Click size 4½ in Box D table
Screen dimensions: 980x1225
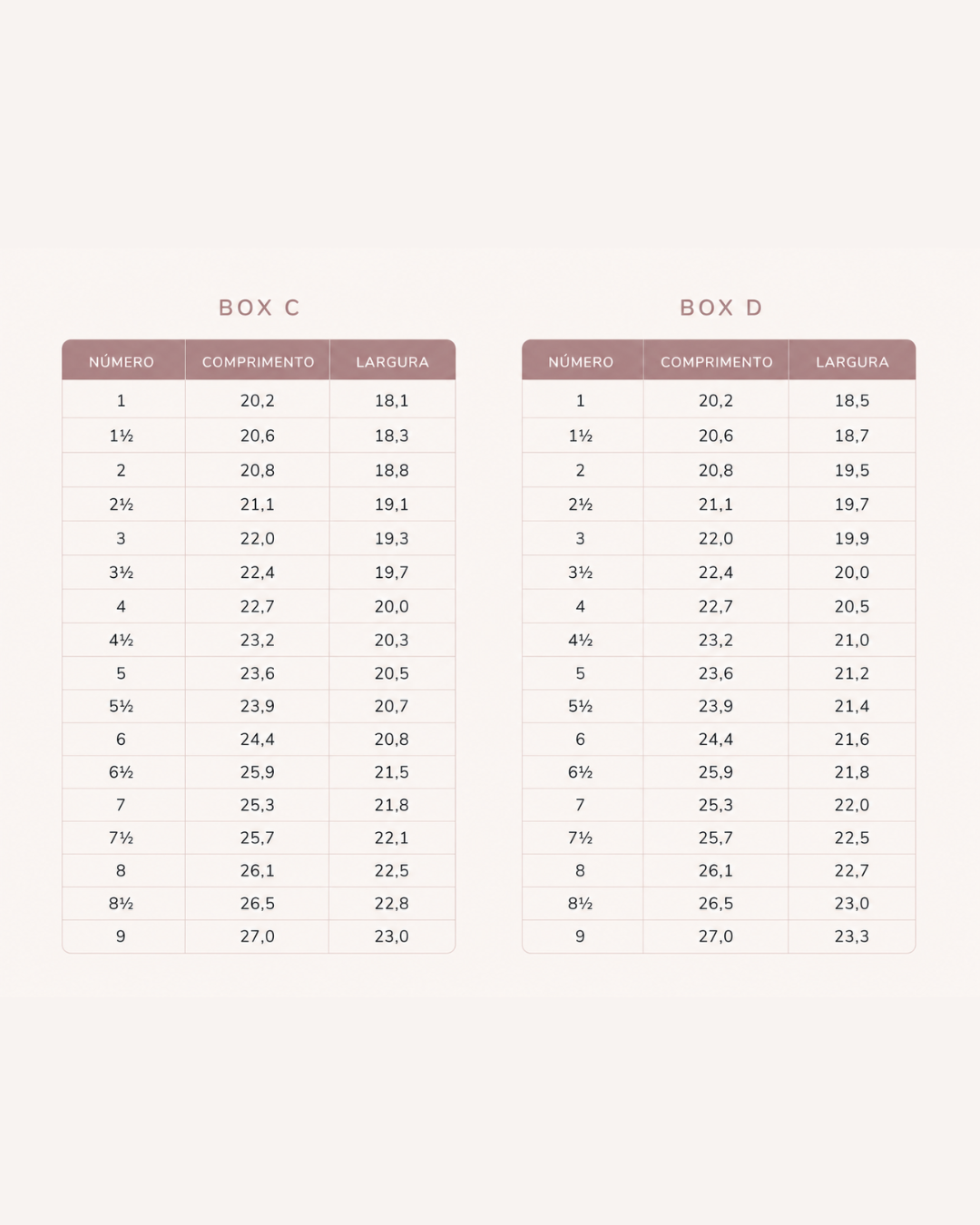580,640
